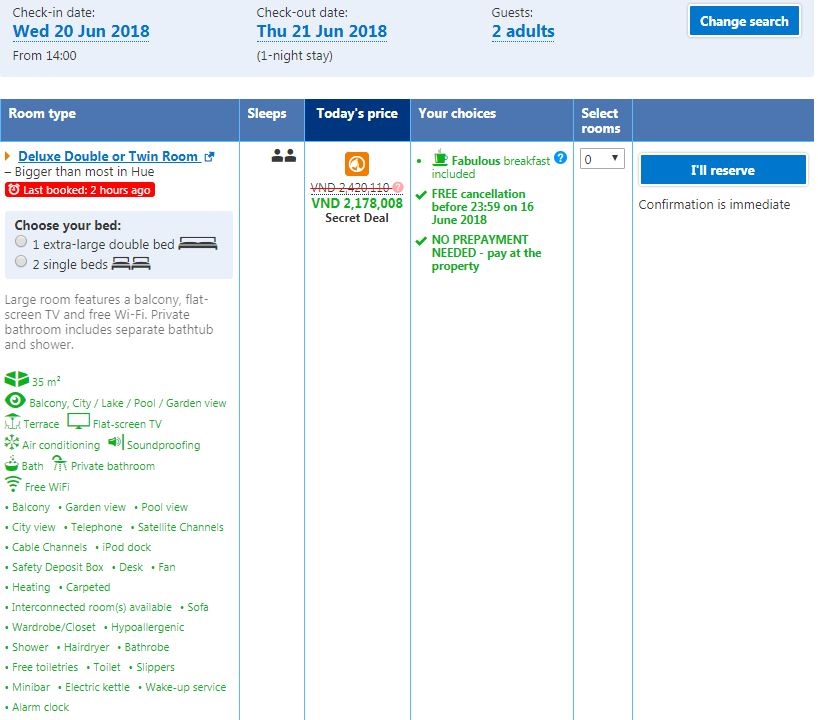The height and width of the screenshot is (720, 818).
Task: Click the Change search button
Action: pyautogui.click(x=744, y=21)
